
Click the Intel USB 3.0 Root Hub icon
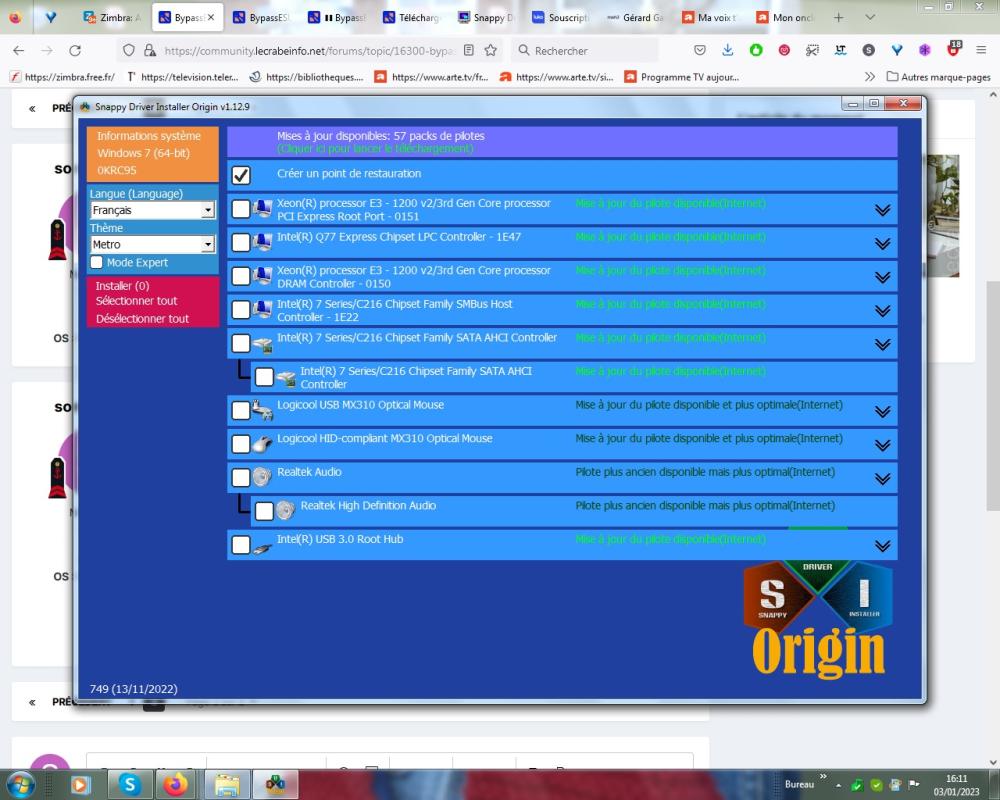point(262,547)
